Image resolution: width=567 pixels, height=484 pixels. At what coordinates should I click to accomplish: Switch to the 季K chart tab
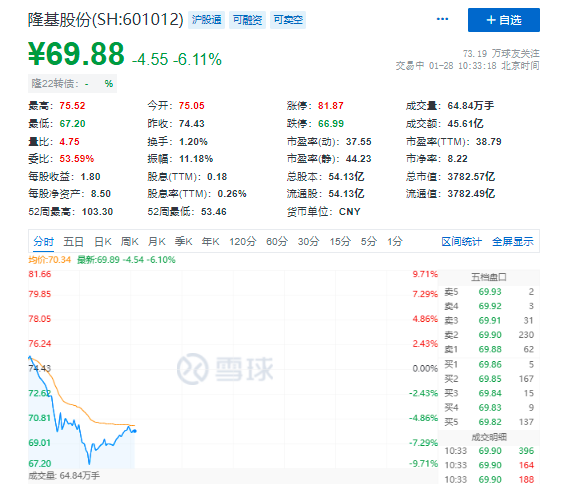pos(183,241)
